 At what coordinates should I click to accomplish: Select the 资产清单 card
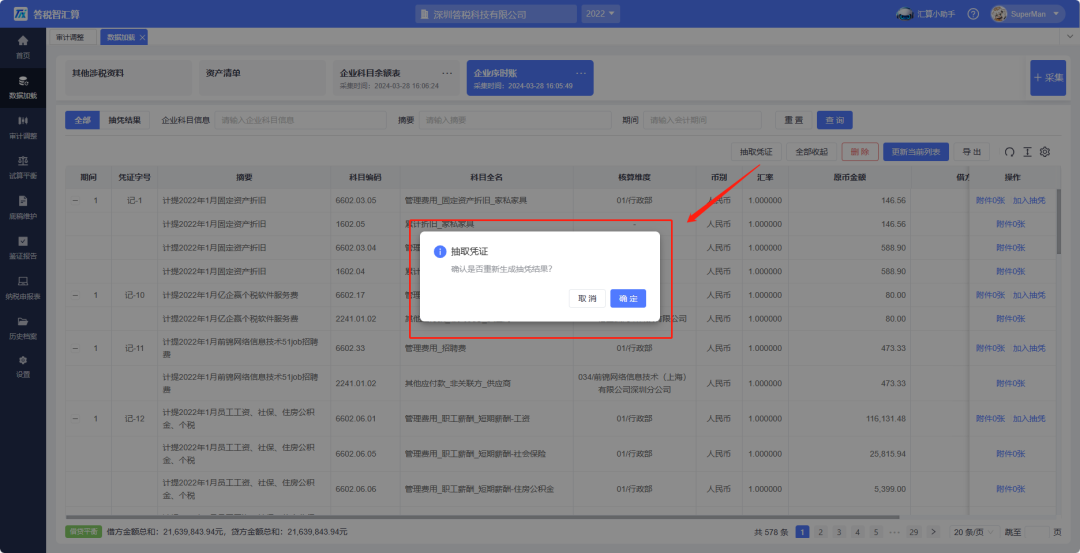pyautogui.click(x=262, y=78)
